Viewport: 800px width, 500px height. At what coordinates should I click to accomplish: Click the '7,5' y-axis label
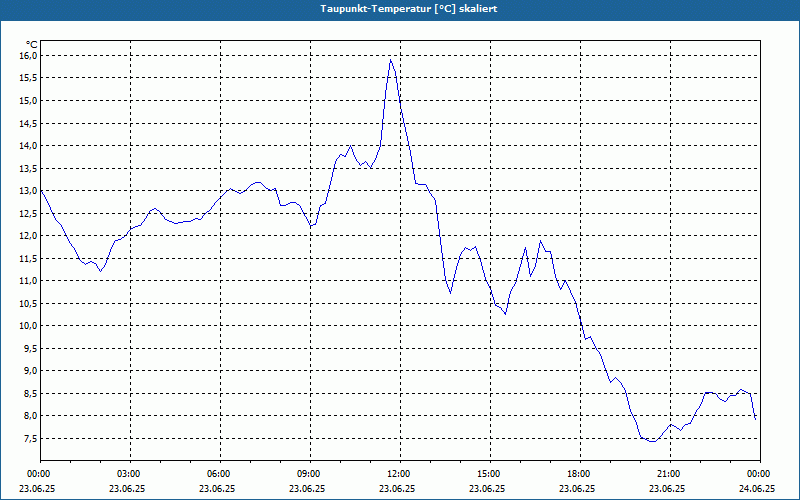(x=30, y=438)
